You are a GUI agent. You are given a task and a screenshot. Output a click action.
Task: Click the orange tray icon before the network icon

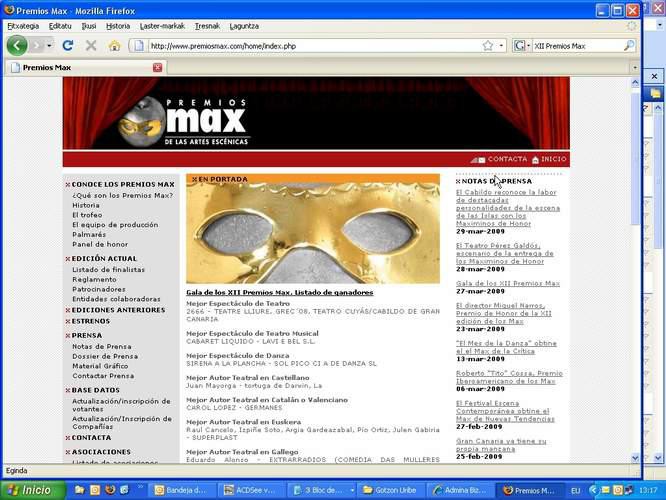tap(617, 490)
